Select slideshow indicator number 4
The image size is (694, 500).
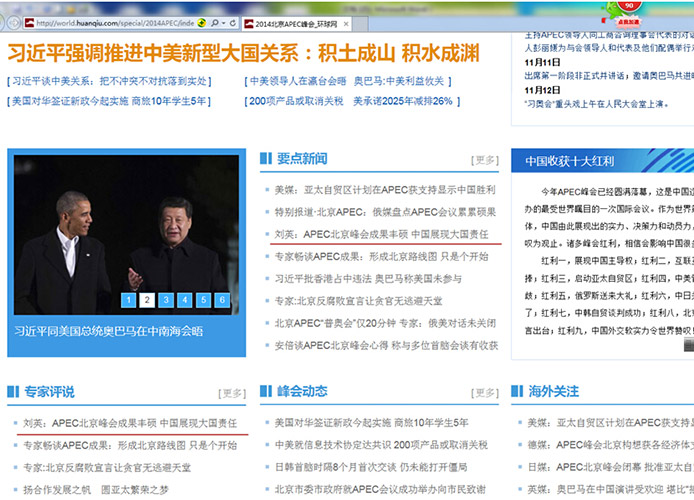point(186,299)
